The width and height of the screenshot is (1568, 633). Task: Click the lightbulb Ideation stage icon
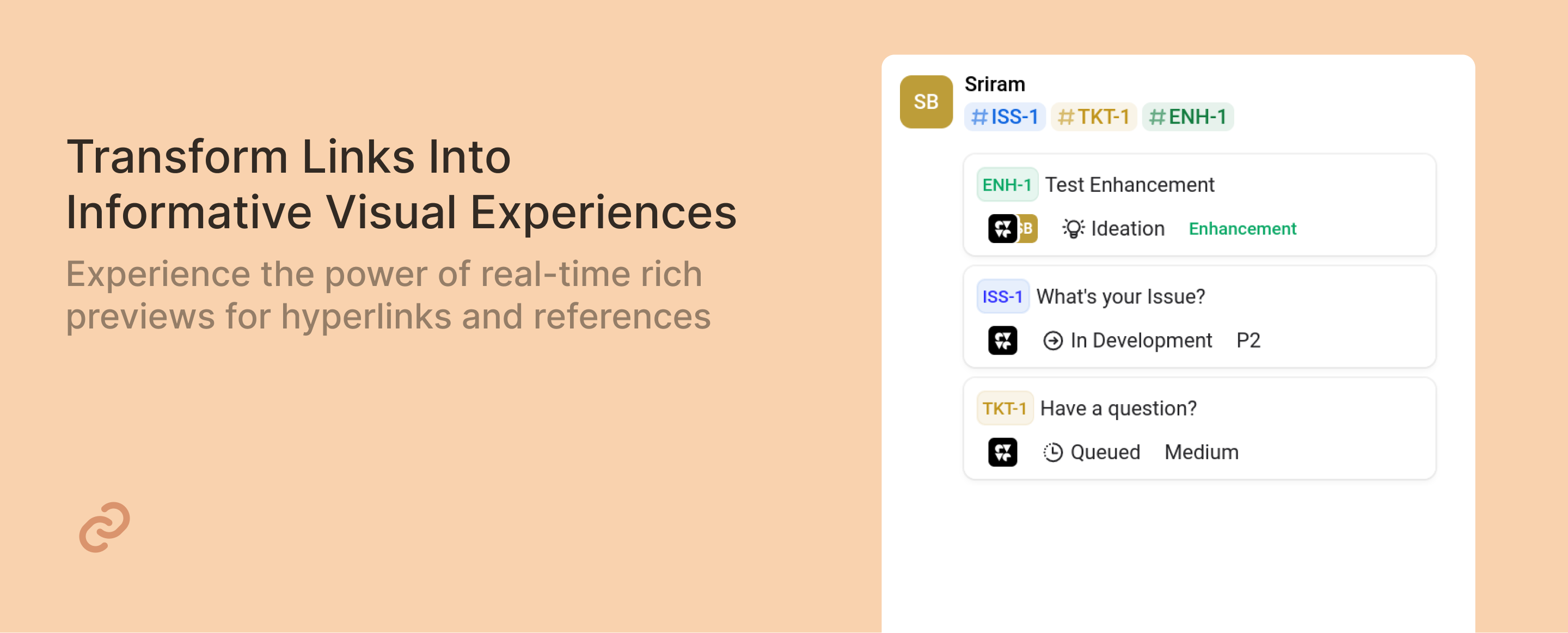point(1073,228)
